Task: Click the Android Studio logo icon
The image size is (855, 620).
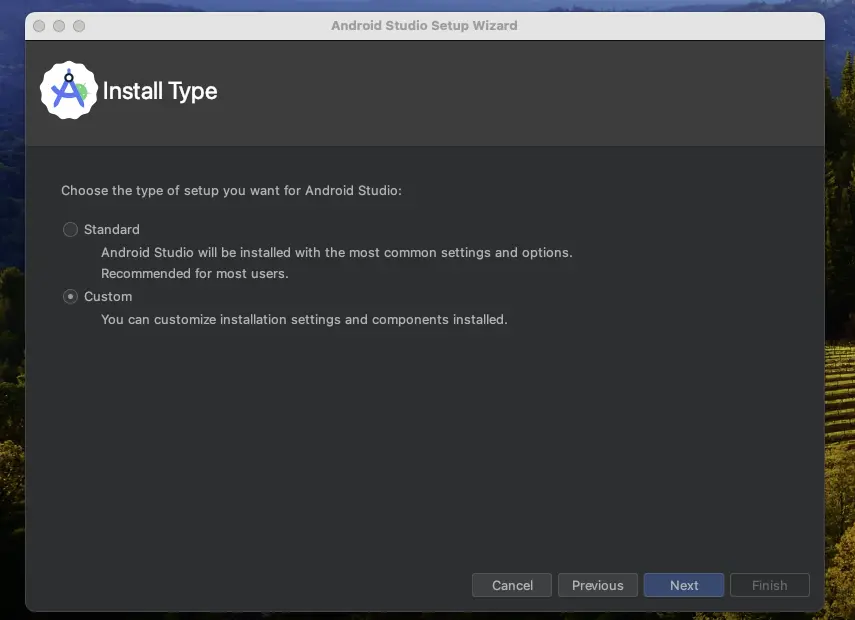Action: (x=69, y=91)
